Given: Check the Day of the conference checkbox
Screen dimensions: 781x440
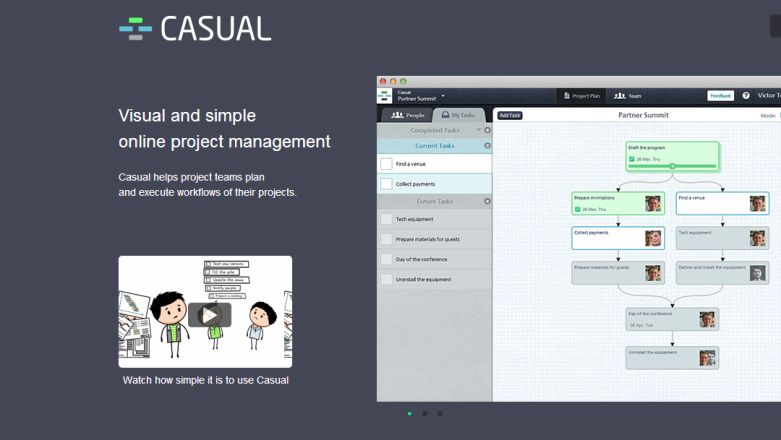Looking at the screenshot, I should pos(386,259).
